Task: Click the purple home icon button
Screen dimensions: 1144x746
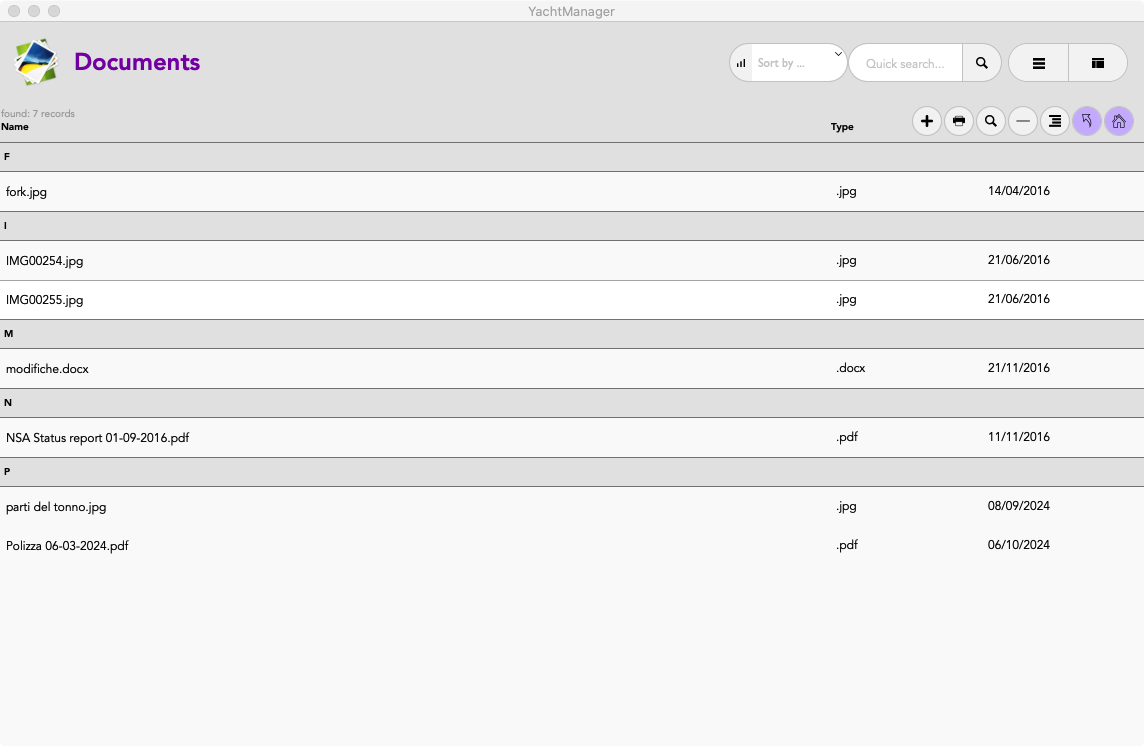Action: coord(1119,122)
